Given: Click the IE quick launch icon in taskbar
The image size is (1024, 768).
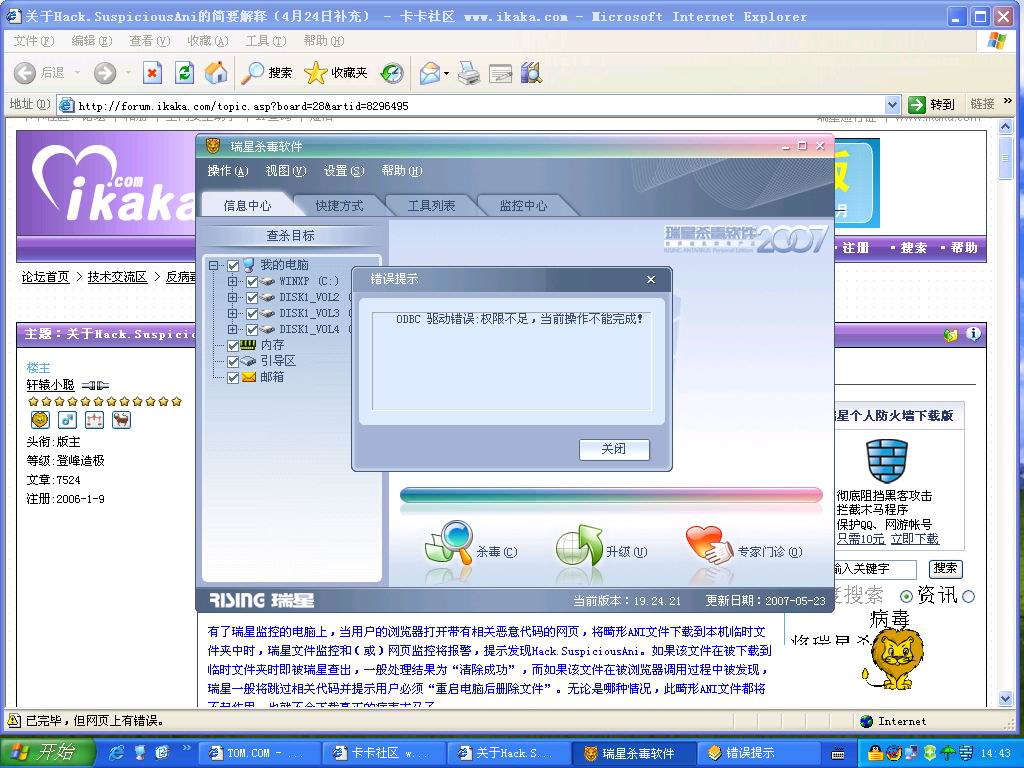Looking at the screenshot, I should click(117, 752).
